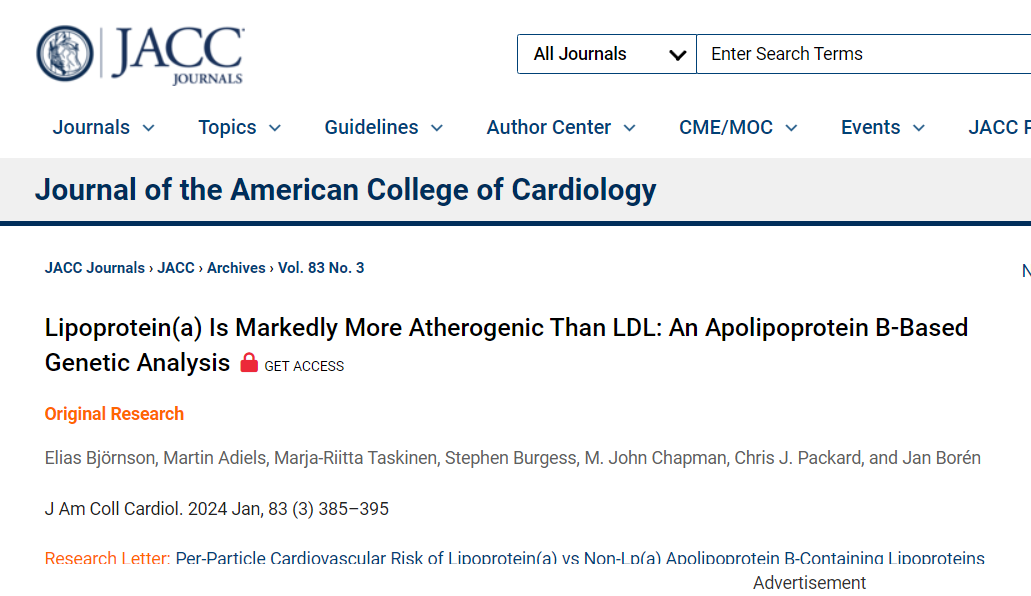Click the JACC Journals logo
Viewport: 1031px width, 596px height.
[140, 55]
